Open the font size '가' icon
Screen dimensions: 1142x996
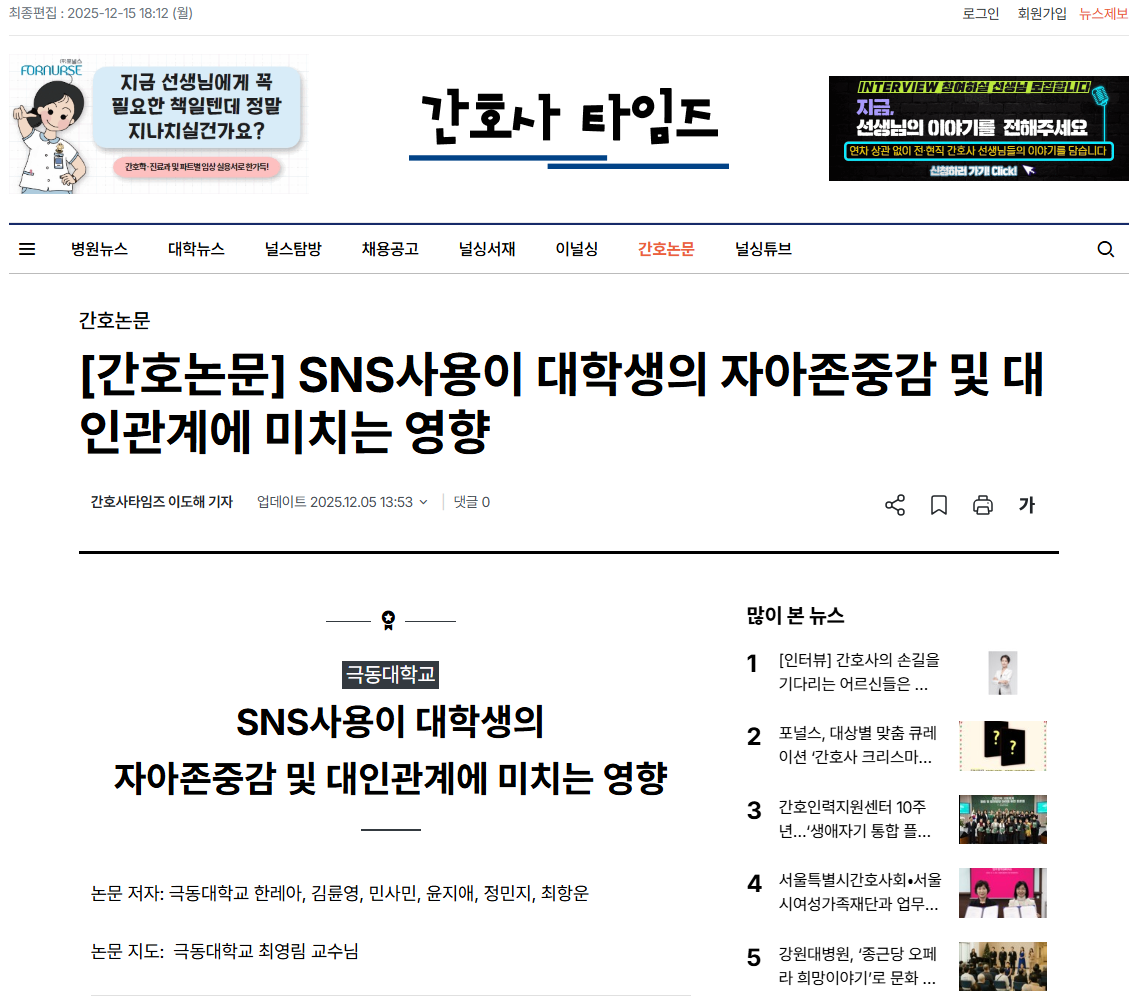pyautogui.click(x=1027, y=505)
